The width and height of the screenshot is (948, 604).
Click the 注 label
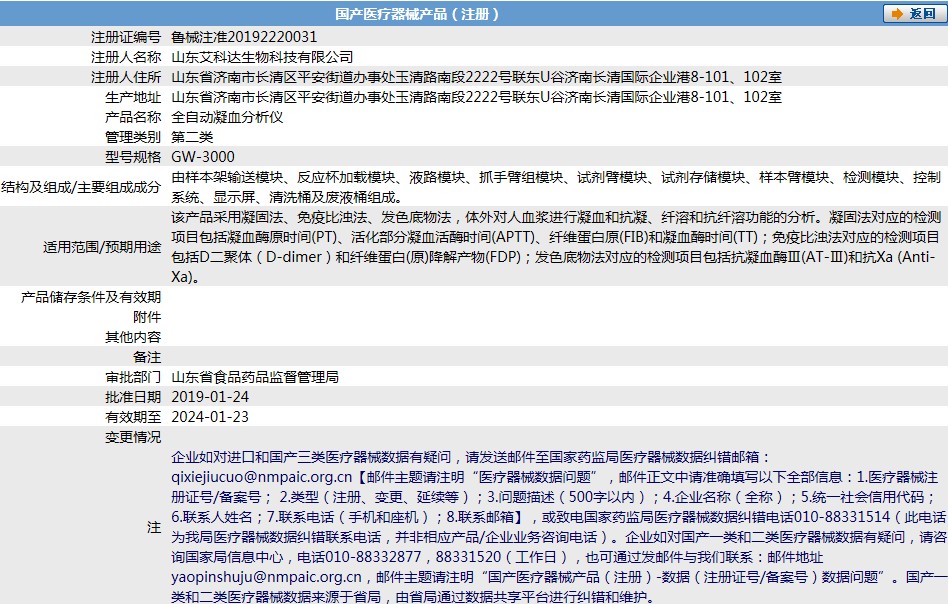[x=154, y=527]
